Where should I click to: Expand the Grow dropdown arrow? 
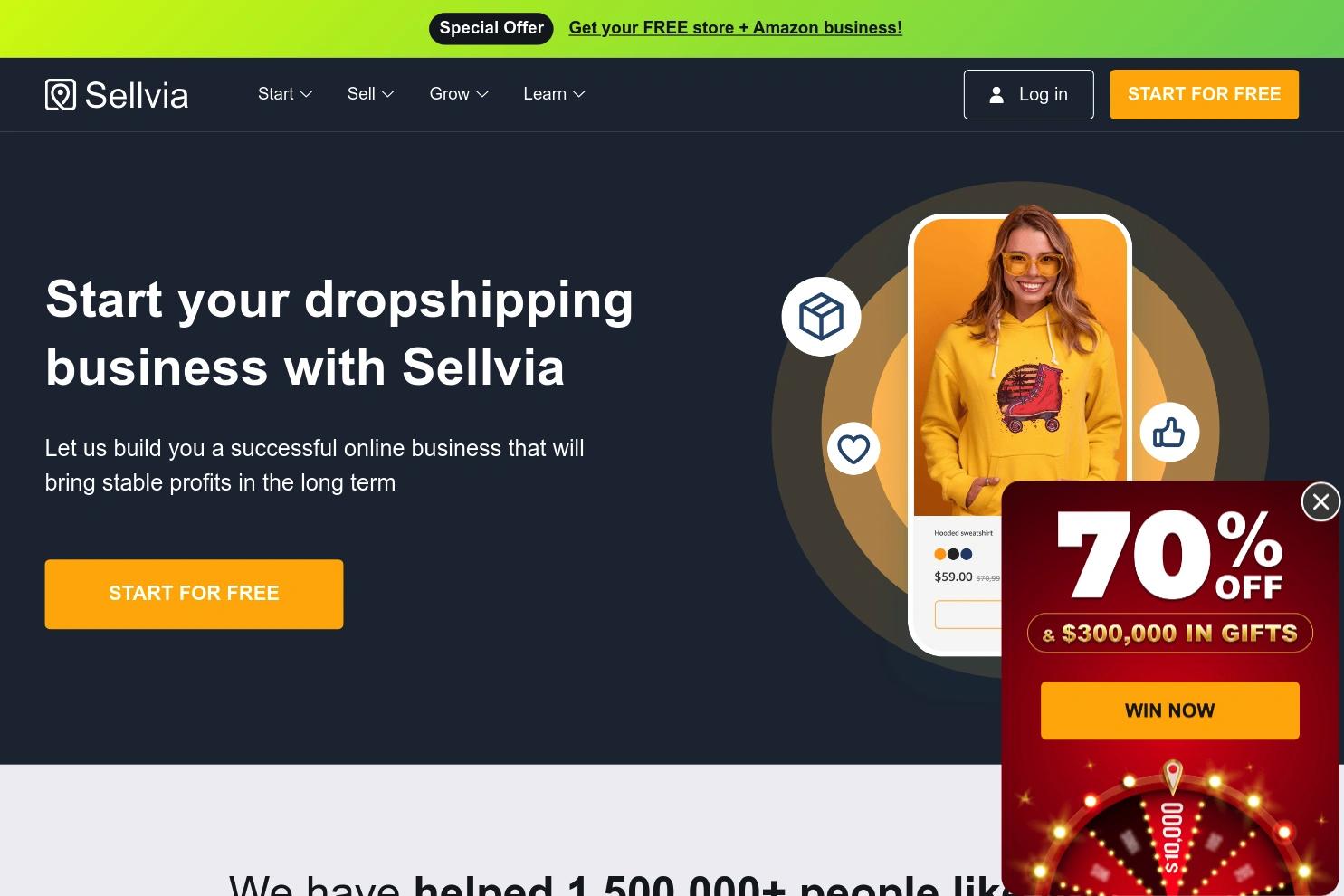pos(482,94)
